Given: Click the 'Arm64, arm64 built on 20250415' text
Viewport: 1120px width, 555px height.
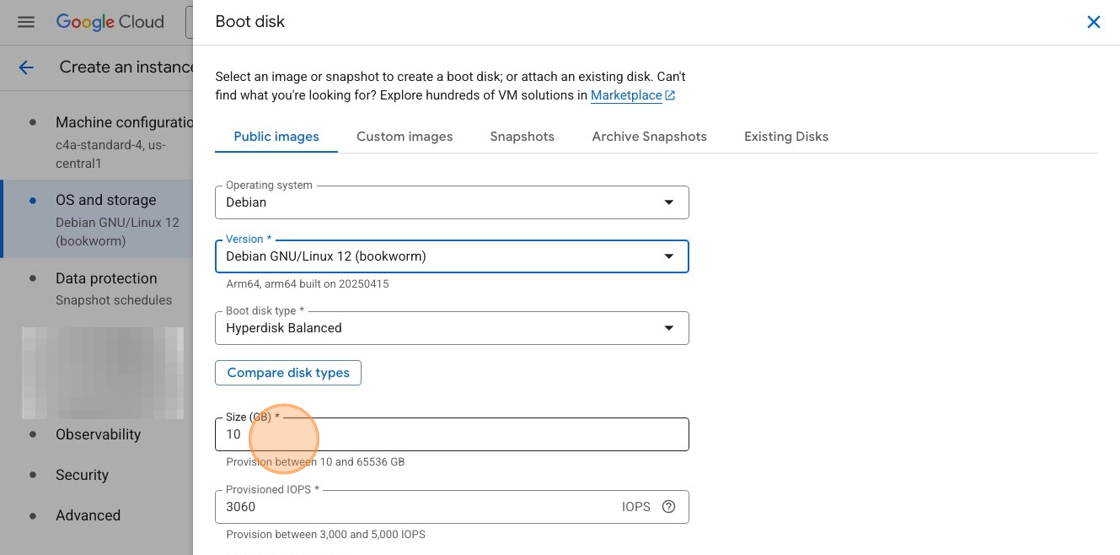Looking at the screenshot, I should (x=307, y=284).
